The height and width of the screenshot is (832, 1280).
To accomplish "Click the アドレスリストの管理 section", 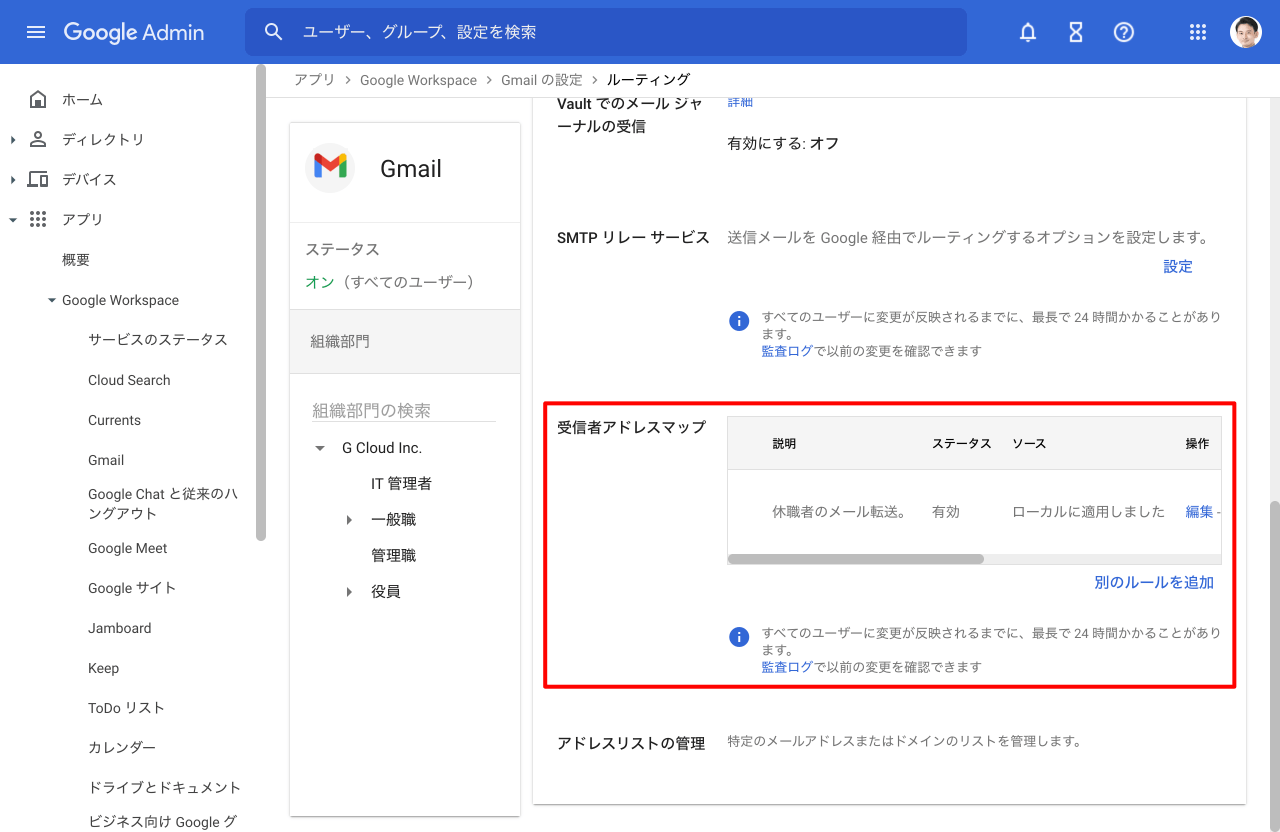I will (x=631, y=743).
